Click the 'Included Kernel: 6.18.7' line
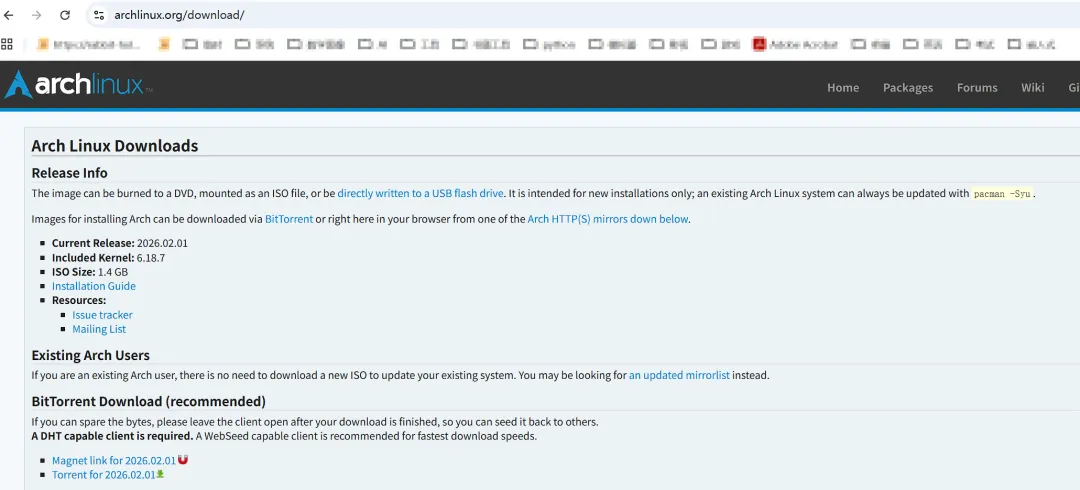1080x490 pixels. point(108,258)
